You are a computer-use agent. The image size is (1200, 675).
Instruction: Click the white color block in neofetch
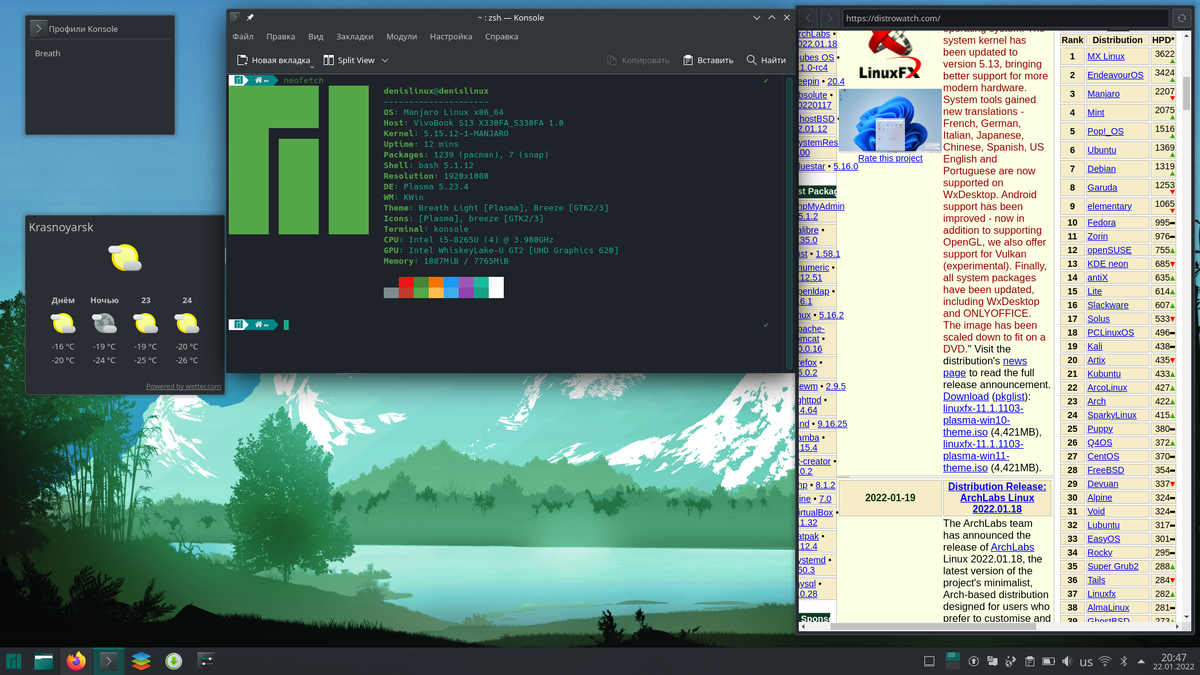pos(496,288)
